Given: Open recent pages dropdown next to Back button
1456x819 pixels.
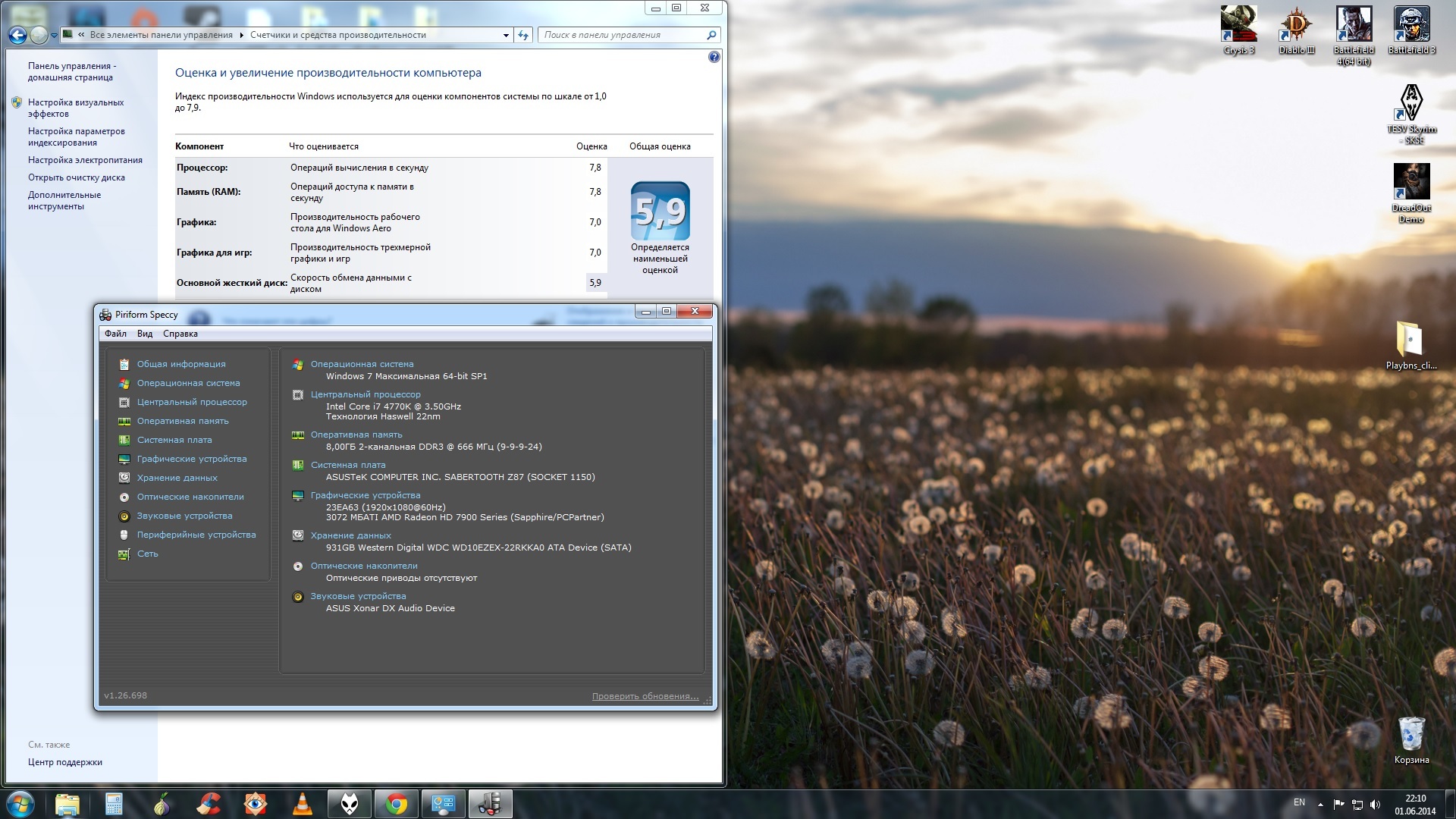Looking at the screenshot, I should click(x=54, y=35).
